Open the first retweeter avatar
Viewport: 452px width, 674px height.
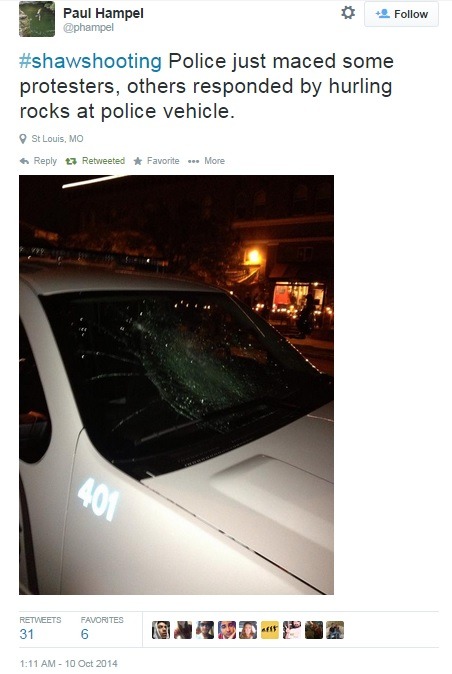pos(161,630)
